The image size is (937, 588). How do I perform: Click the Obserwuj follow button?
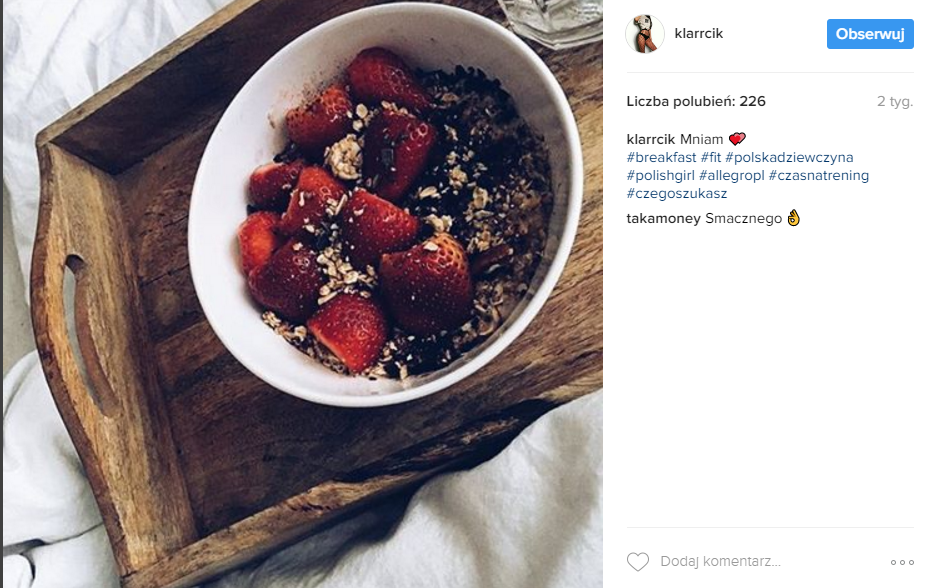870,34
